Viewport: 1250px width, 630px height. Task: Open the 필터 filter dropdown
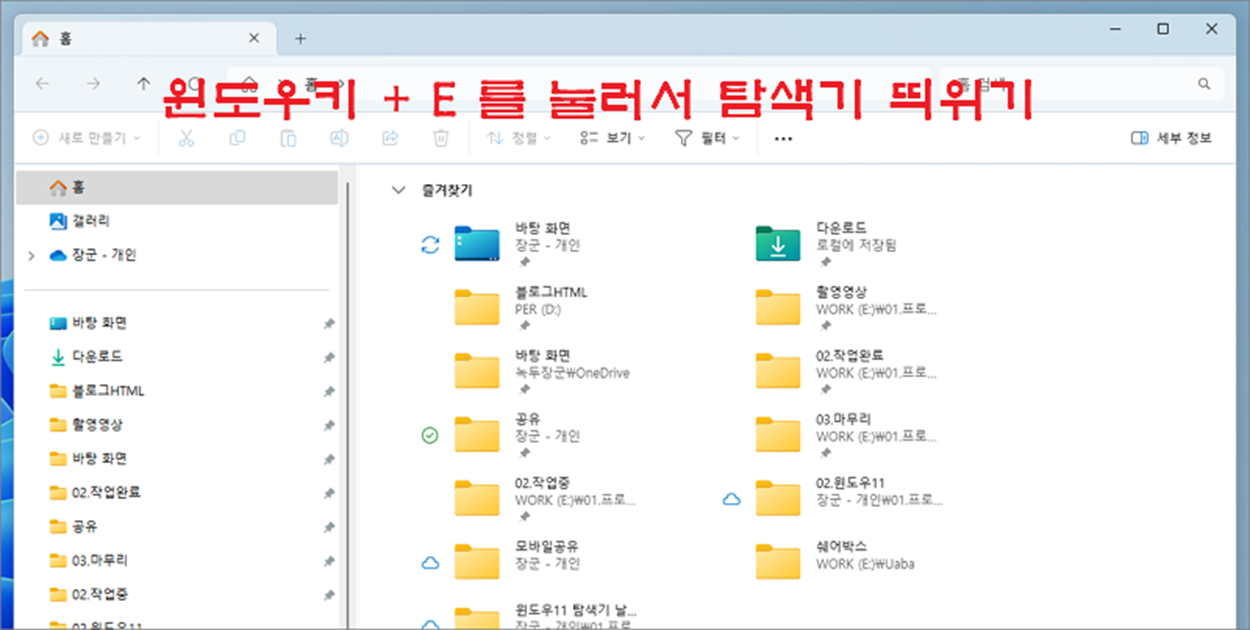click(707, 138)
